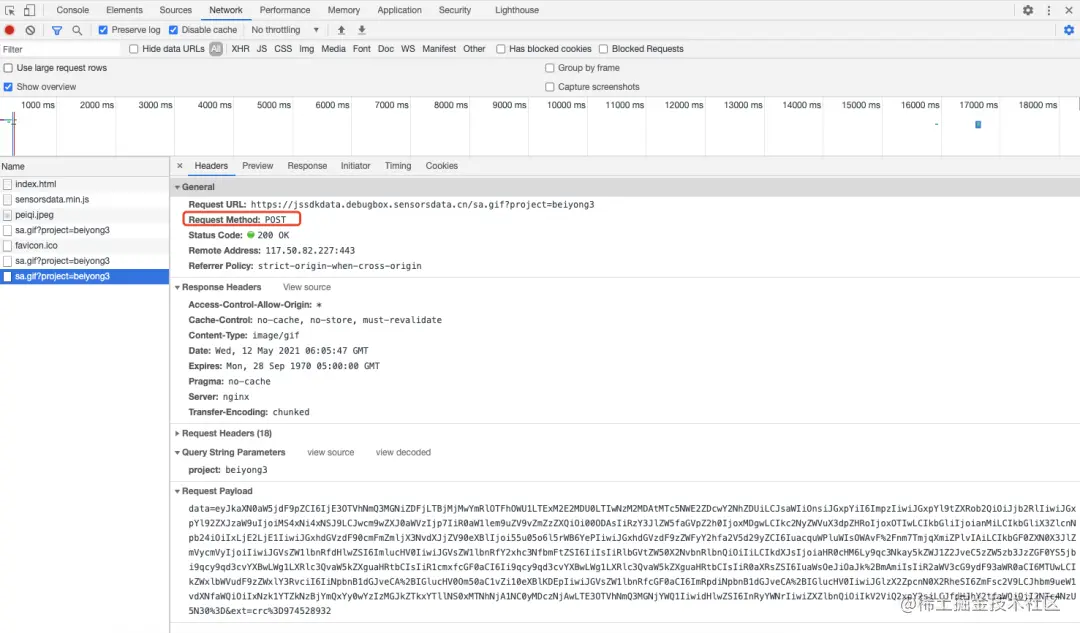Uncheck the Disable cache checkbox

174,30
